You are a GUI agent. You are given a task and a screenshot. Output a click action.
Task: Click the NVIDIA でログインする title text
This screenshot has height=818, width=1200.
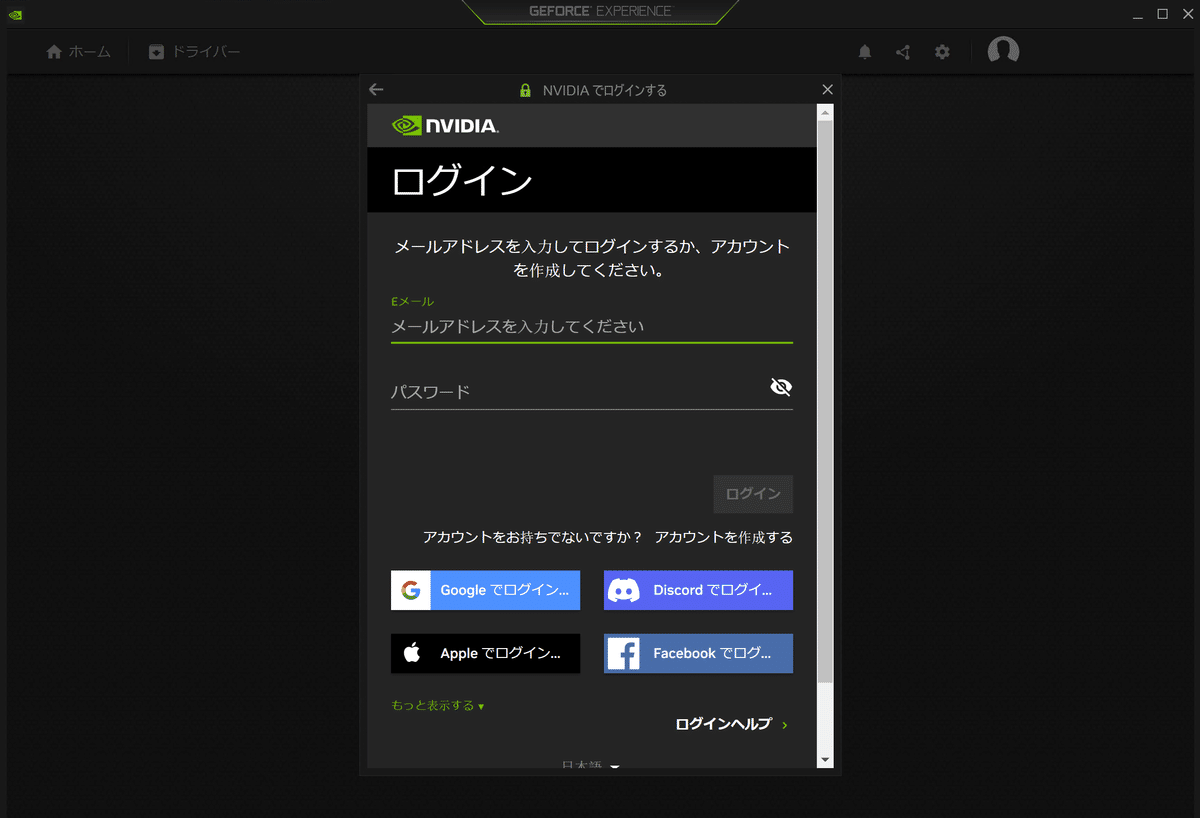604,90
